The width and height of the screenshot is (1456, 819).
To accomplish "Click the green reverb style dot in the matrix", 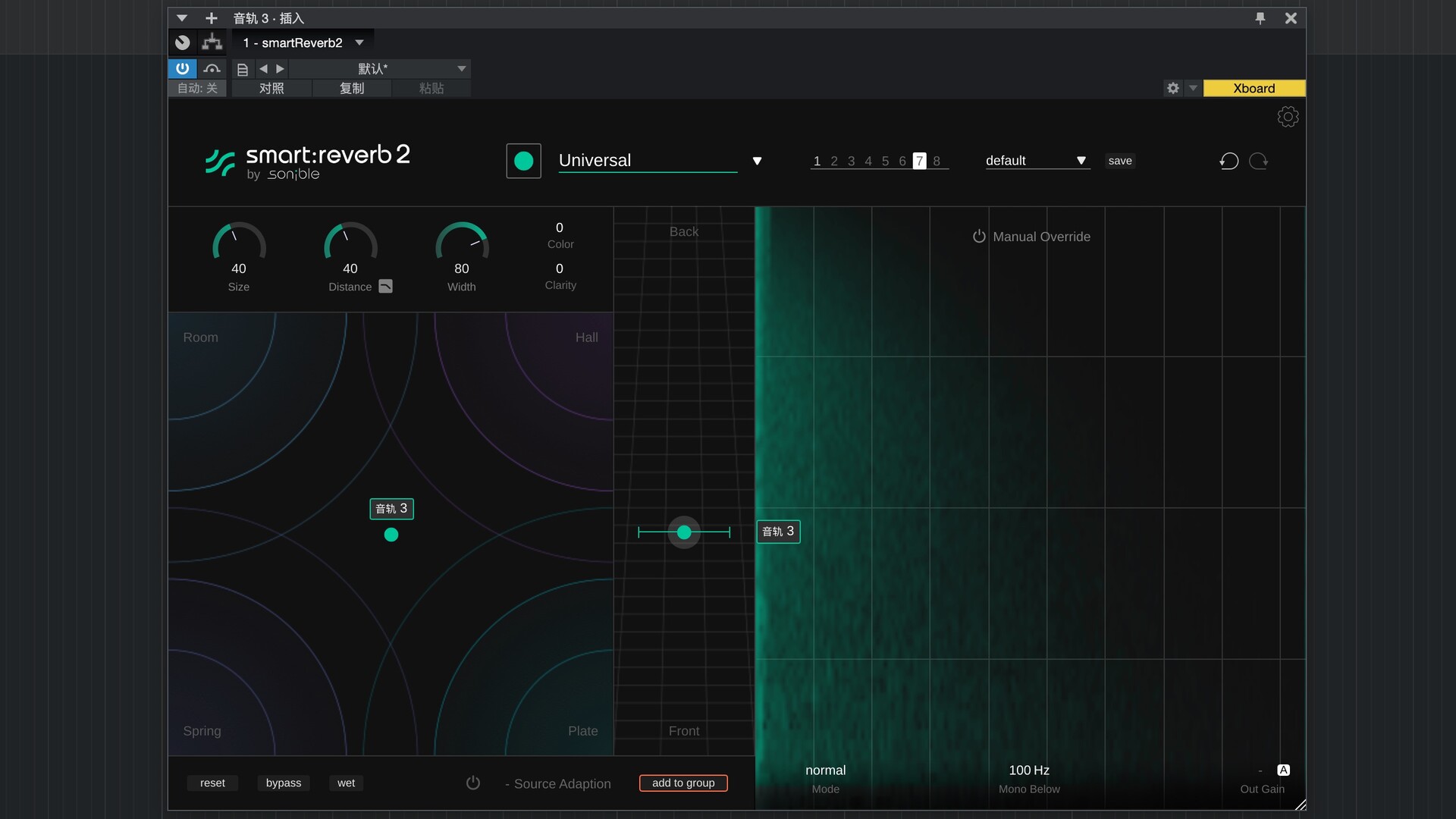I will 391,535.
